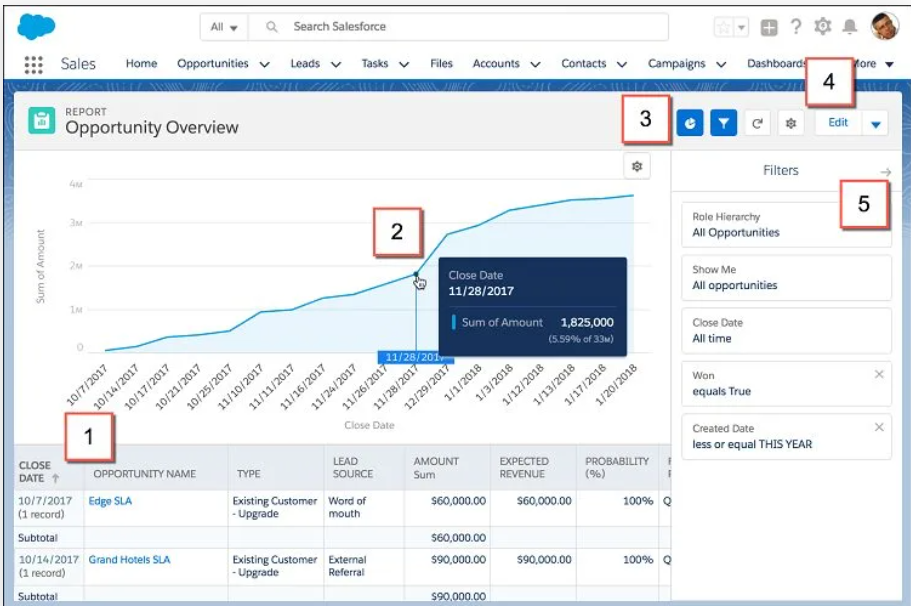Screen dimensions: 911x606
Task: Edit the Created Date filter
Action: pyautogui.click(x=786, y=436)
